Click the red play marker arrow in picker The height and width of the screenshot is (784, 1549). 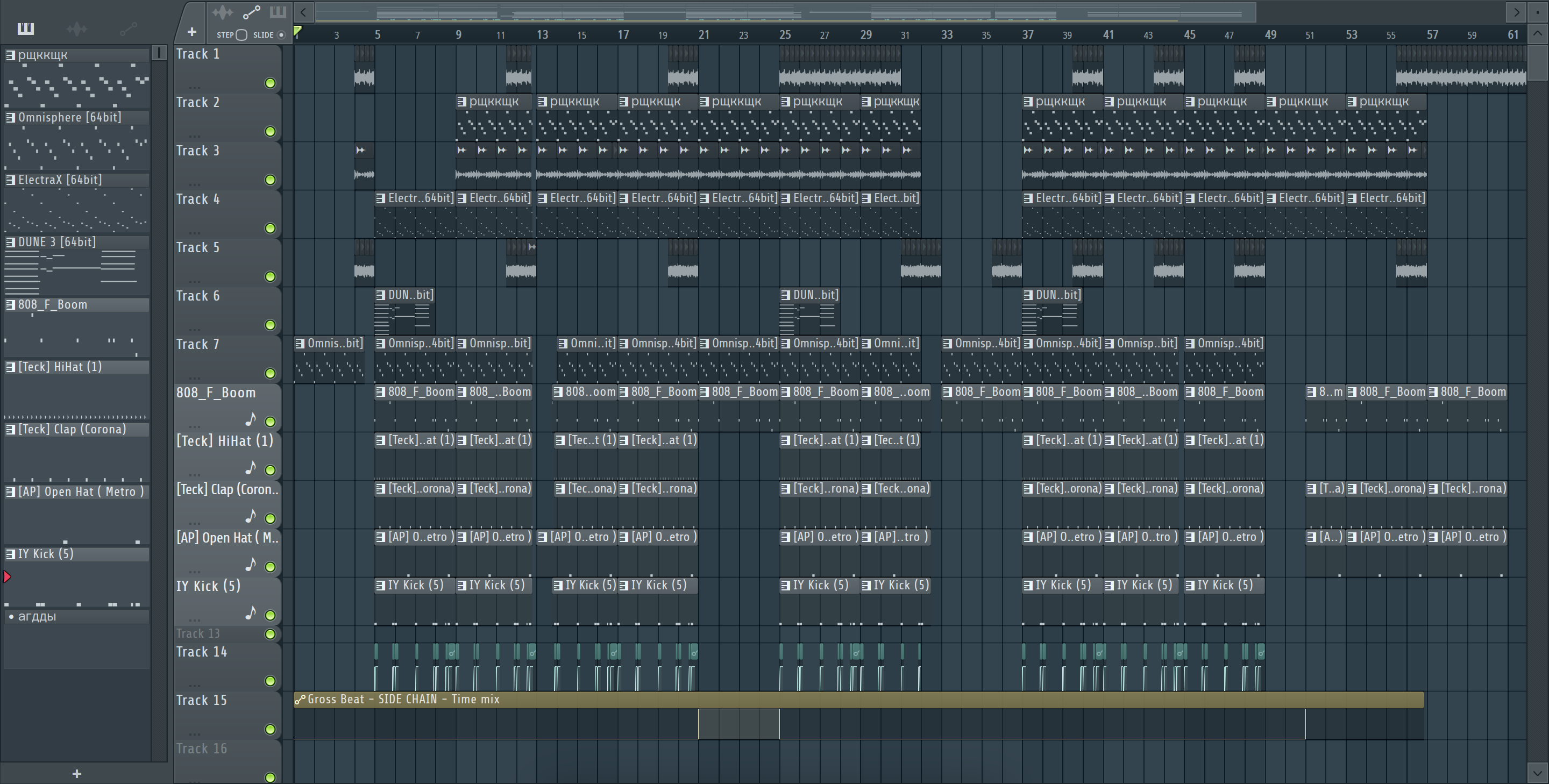pyautogui.click(x=6, y=577)
